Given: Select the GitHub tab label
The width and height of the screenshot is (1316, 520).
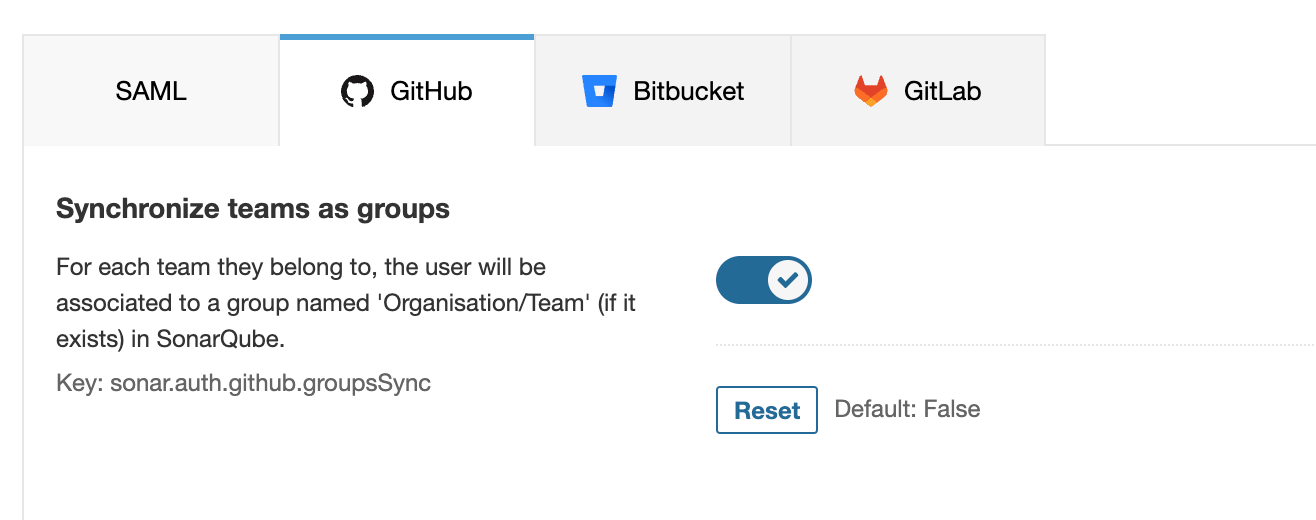Looking at the screenshot, I should 431,92.
